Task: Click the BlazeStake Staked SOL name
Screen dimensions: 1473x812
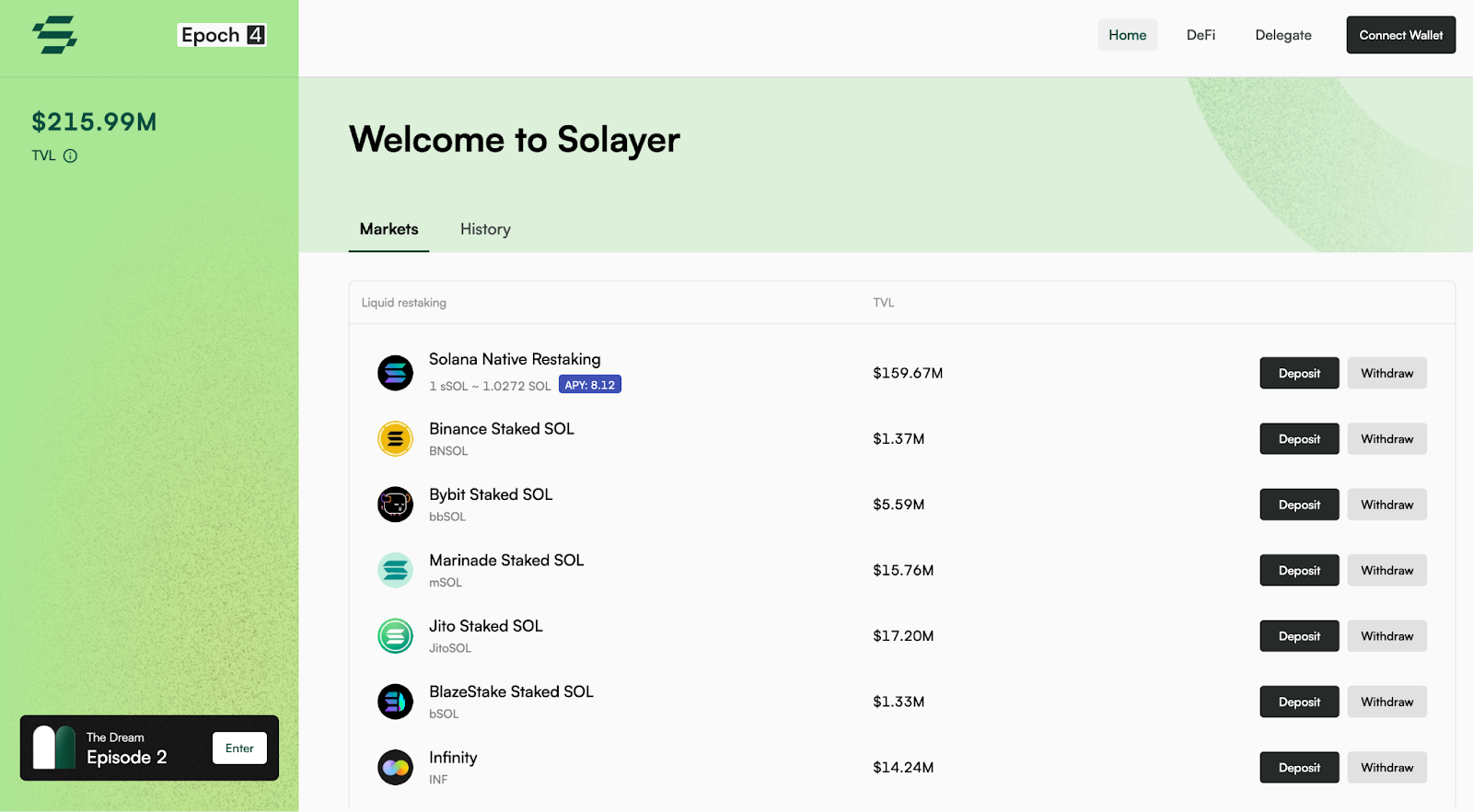Action: [511, 691]
